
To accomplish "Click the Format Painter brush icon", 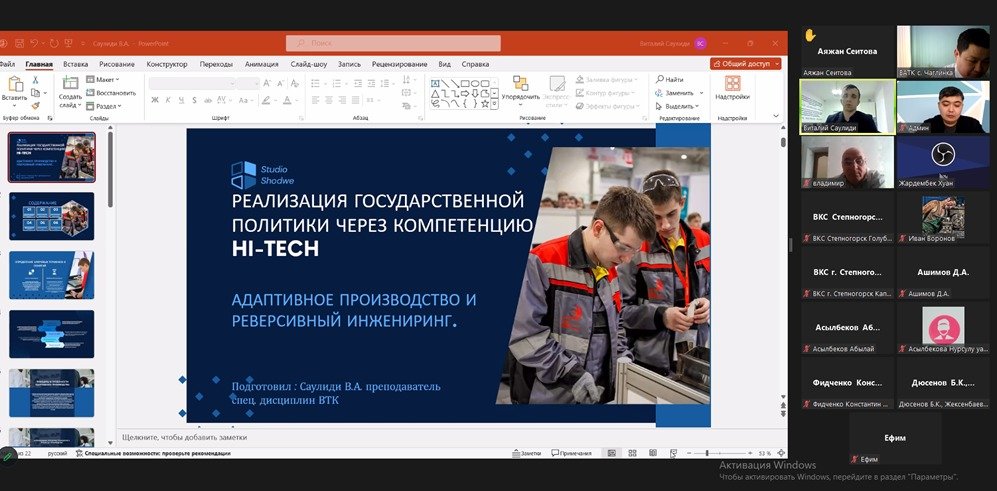I will click(x=35, y=105).
